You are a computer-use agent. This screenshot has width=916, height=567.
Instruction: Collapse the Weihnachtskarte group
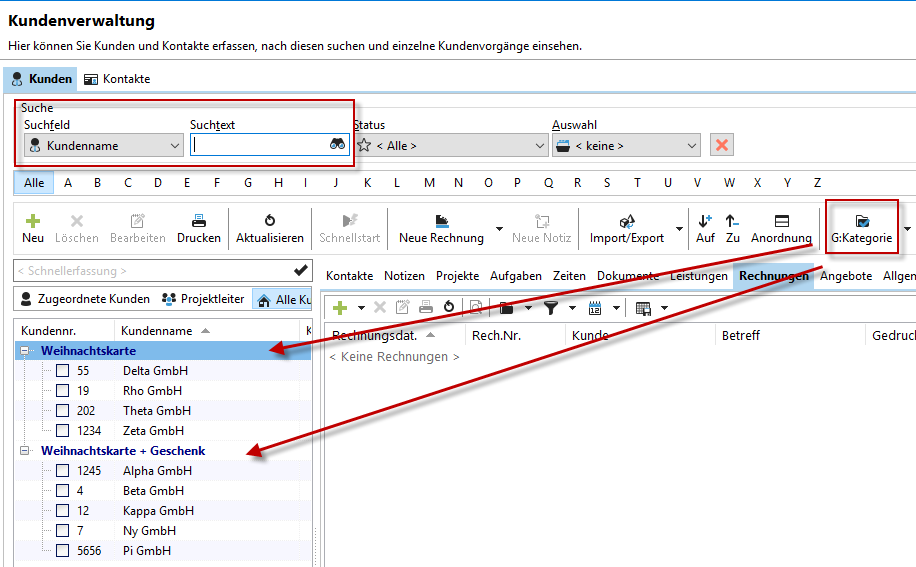click(x=24, y=351)
